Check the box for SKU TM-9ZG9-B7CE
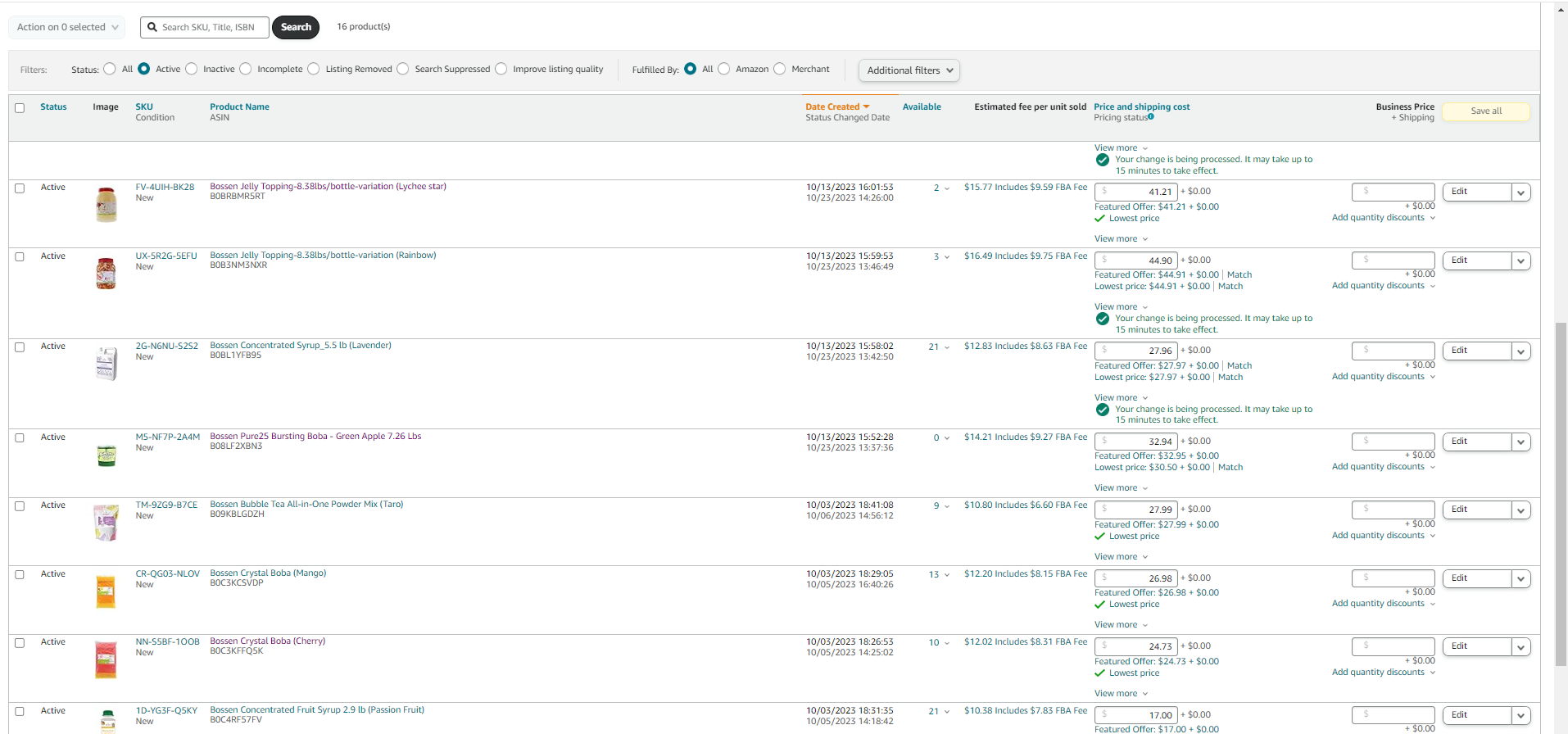 pos(20,506)
